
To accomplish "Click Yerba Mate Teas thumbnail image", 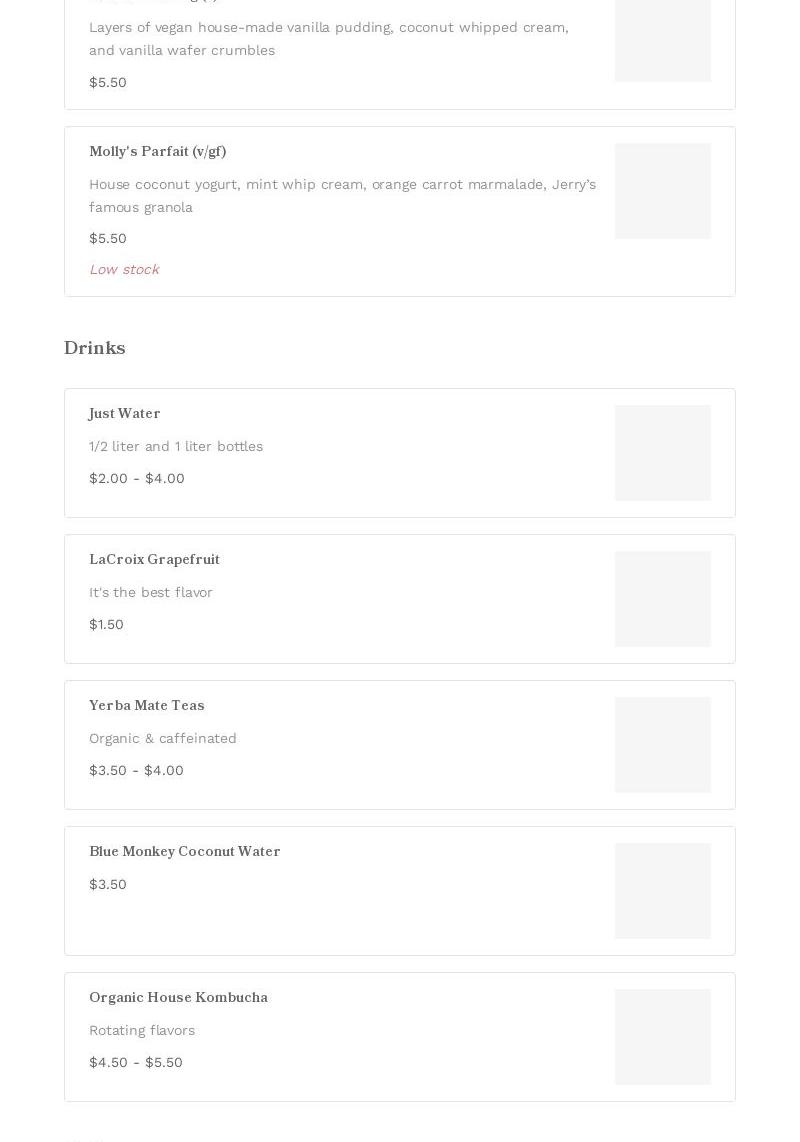I will click(662, 745).
